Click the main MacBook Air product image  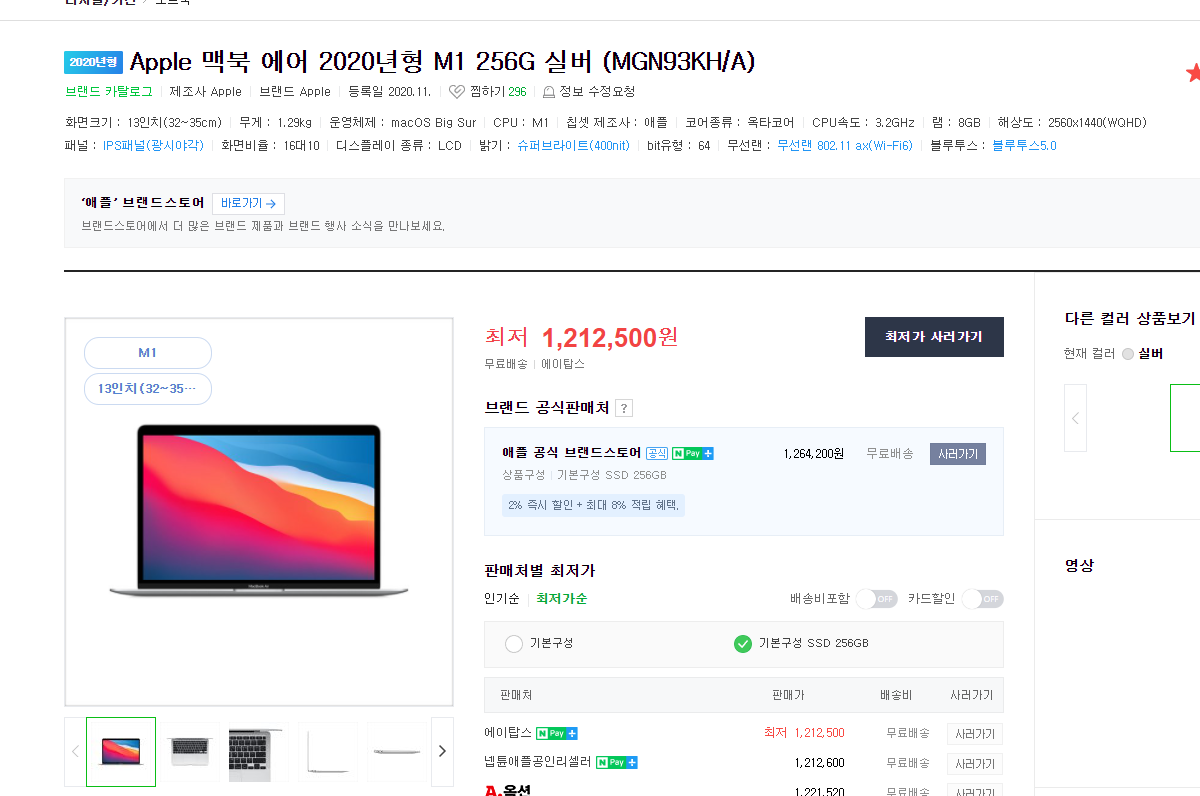click(x=259, y=512)
